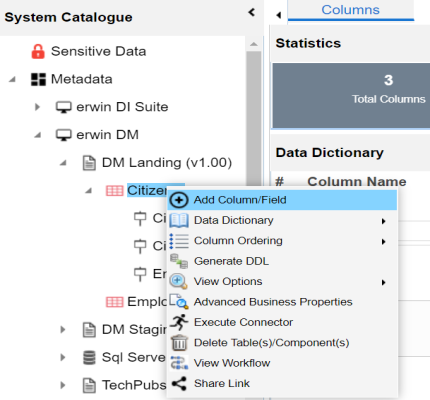The width and height of the screenshot is (430, 400).
Task: Select the Sensitive Data tree item
Action: 99,51
